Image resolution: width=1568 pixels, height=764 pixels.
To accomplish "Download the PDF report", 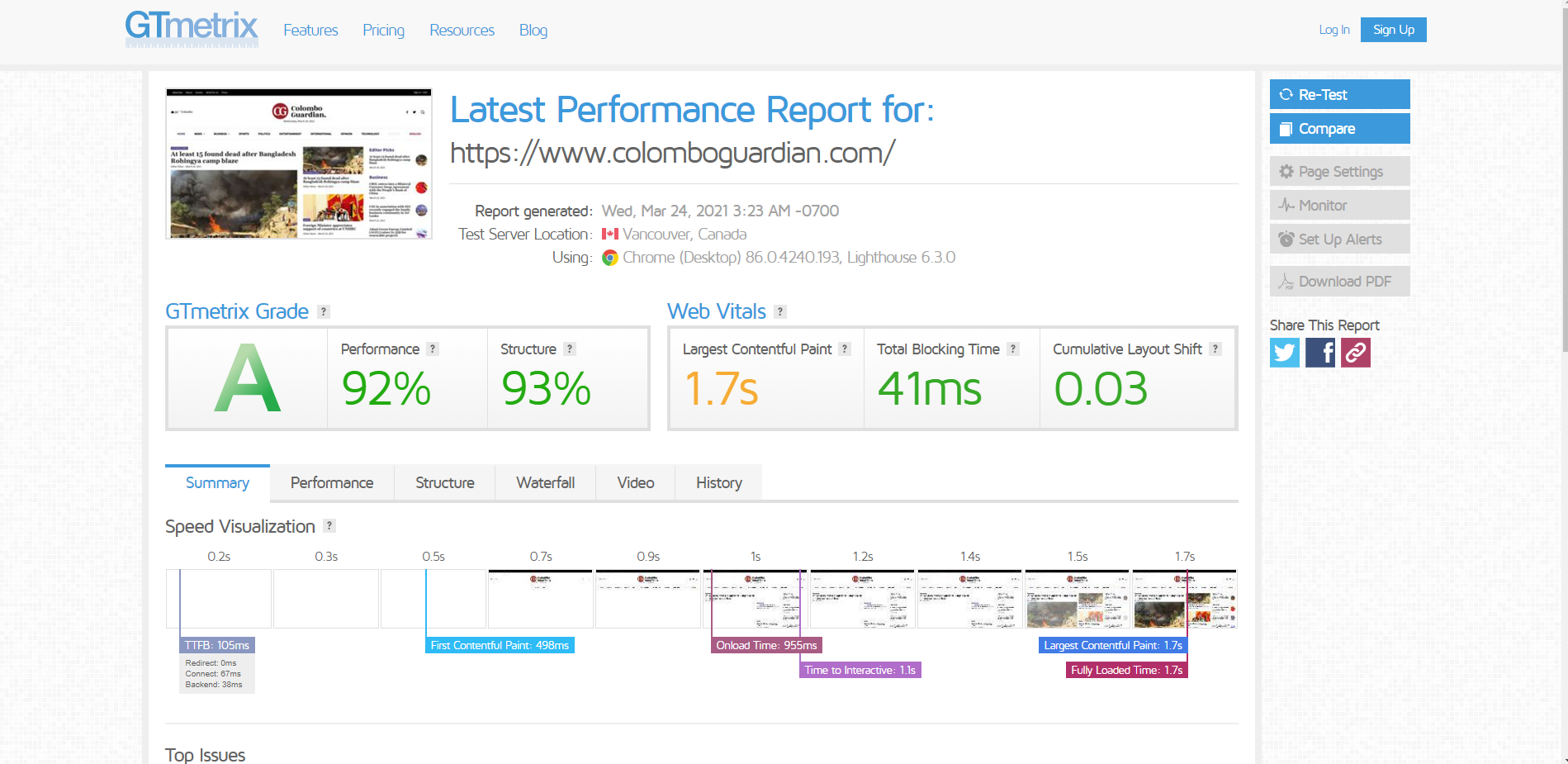I will 1339,281.
